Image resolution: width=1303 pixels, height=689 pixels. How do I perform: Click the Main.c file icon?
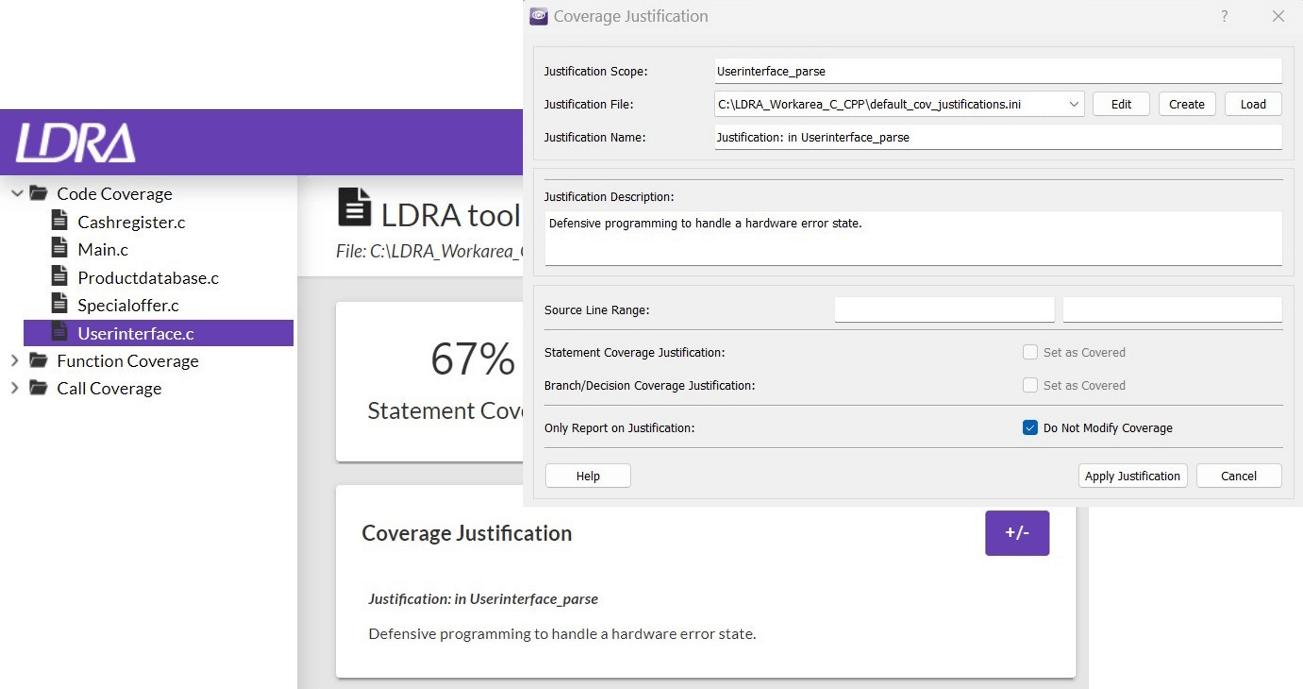(x=60, y=249)
